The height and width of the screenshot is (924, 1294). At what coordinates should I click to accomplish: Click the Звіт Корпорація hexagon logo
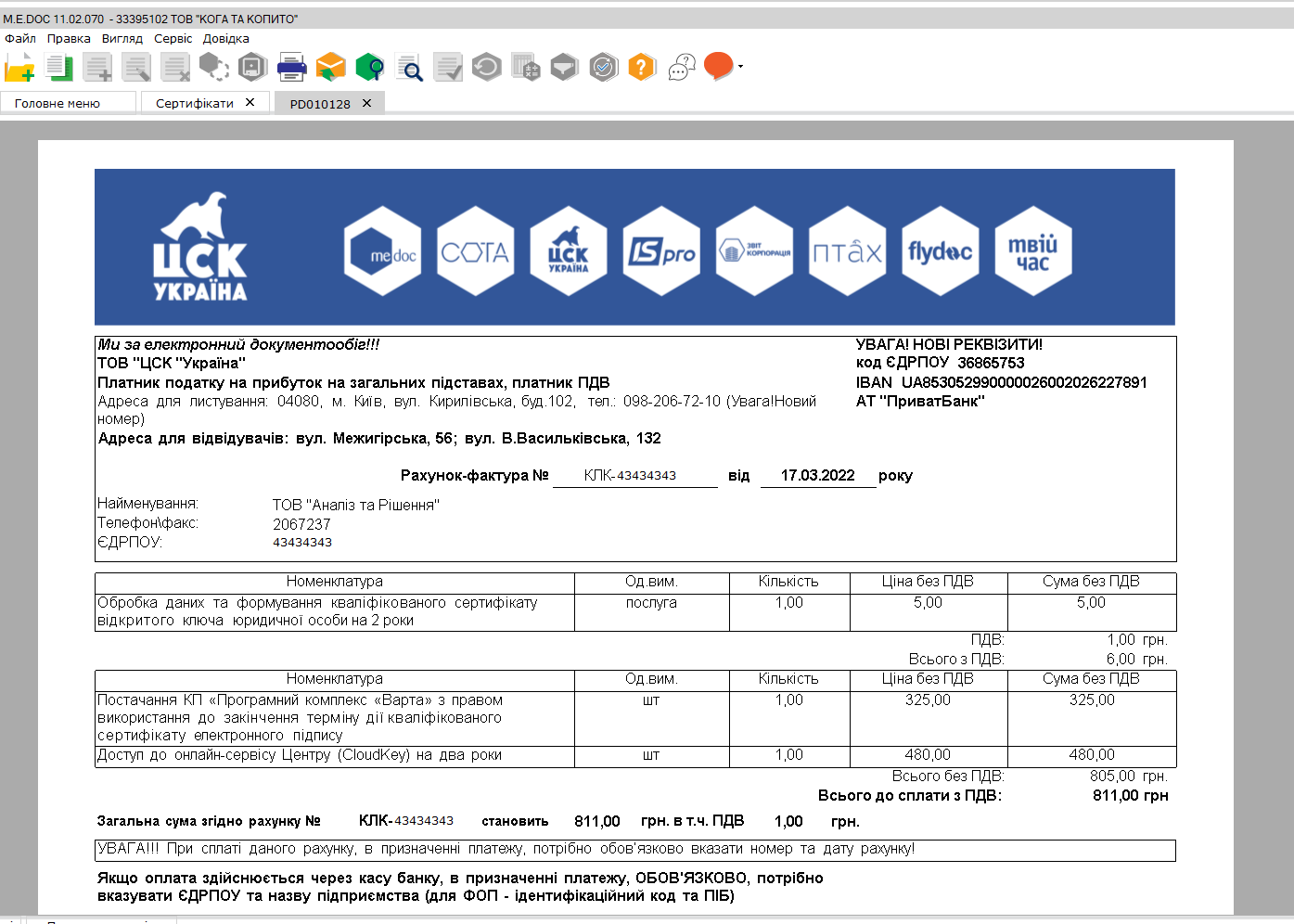755,251
